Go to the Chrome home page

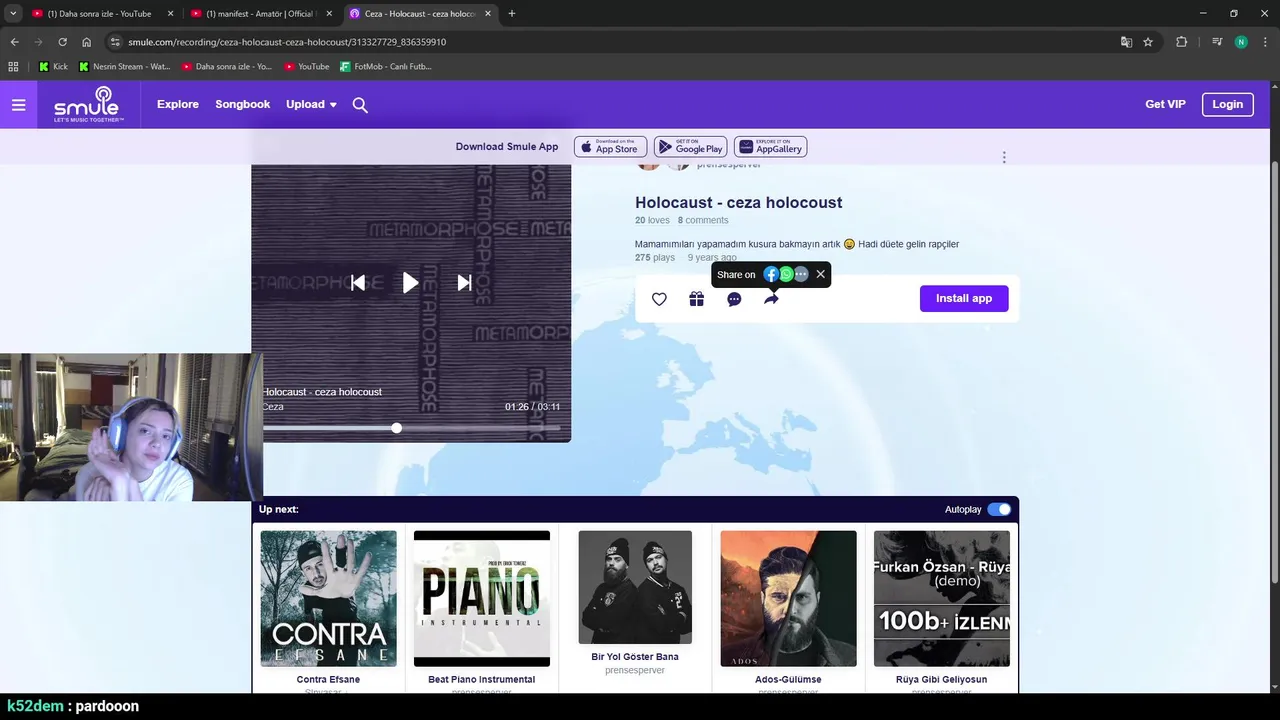pos(87,42)
